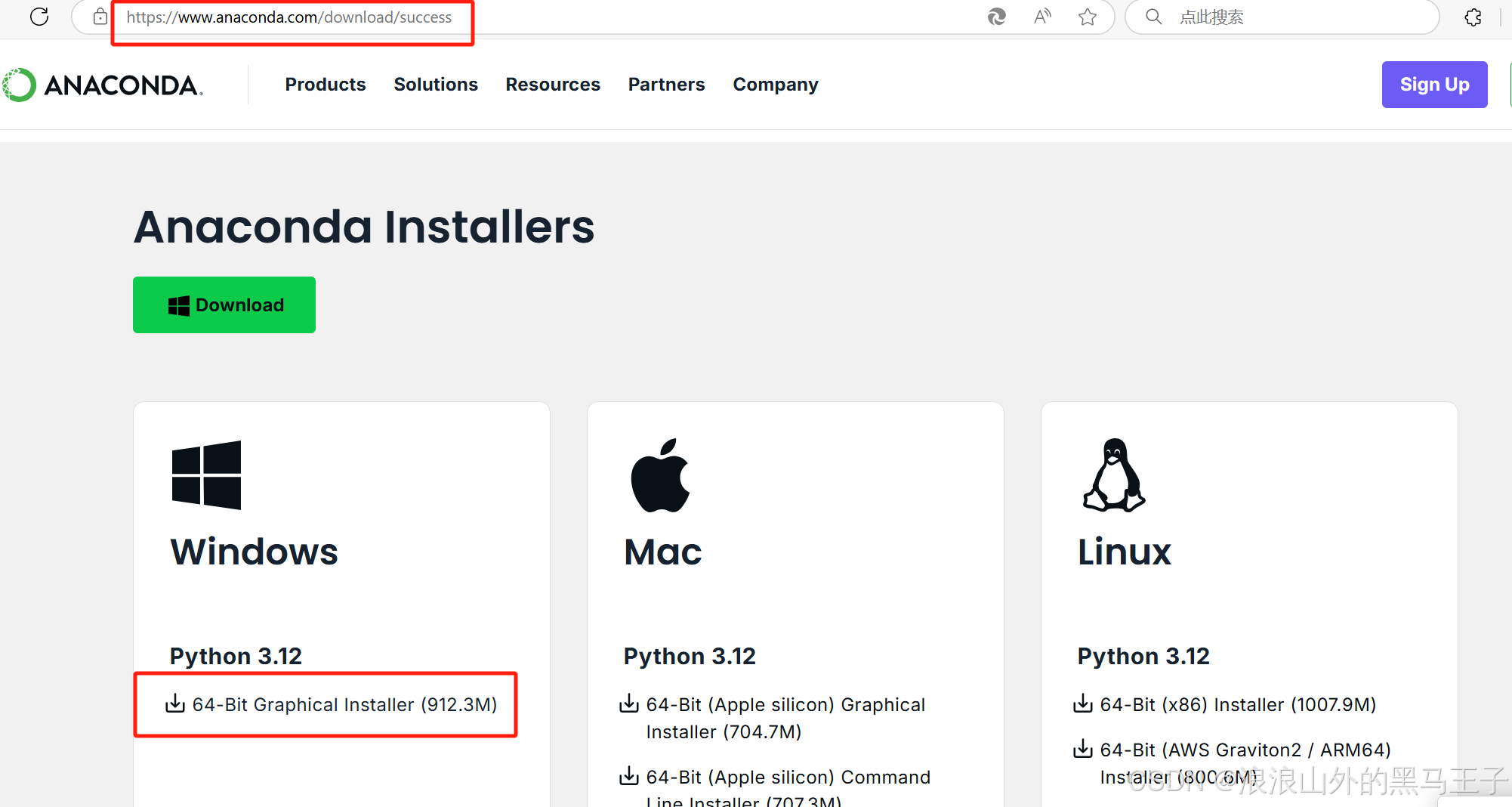Click the Apple logo in the Mac card
Image resolution: width=1512 pixels, height=807 pixels.
[661, 475]
